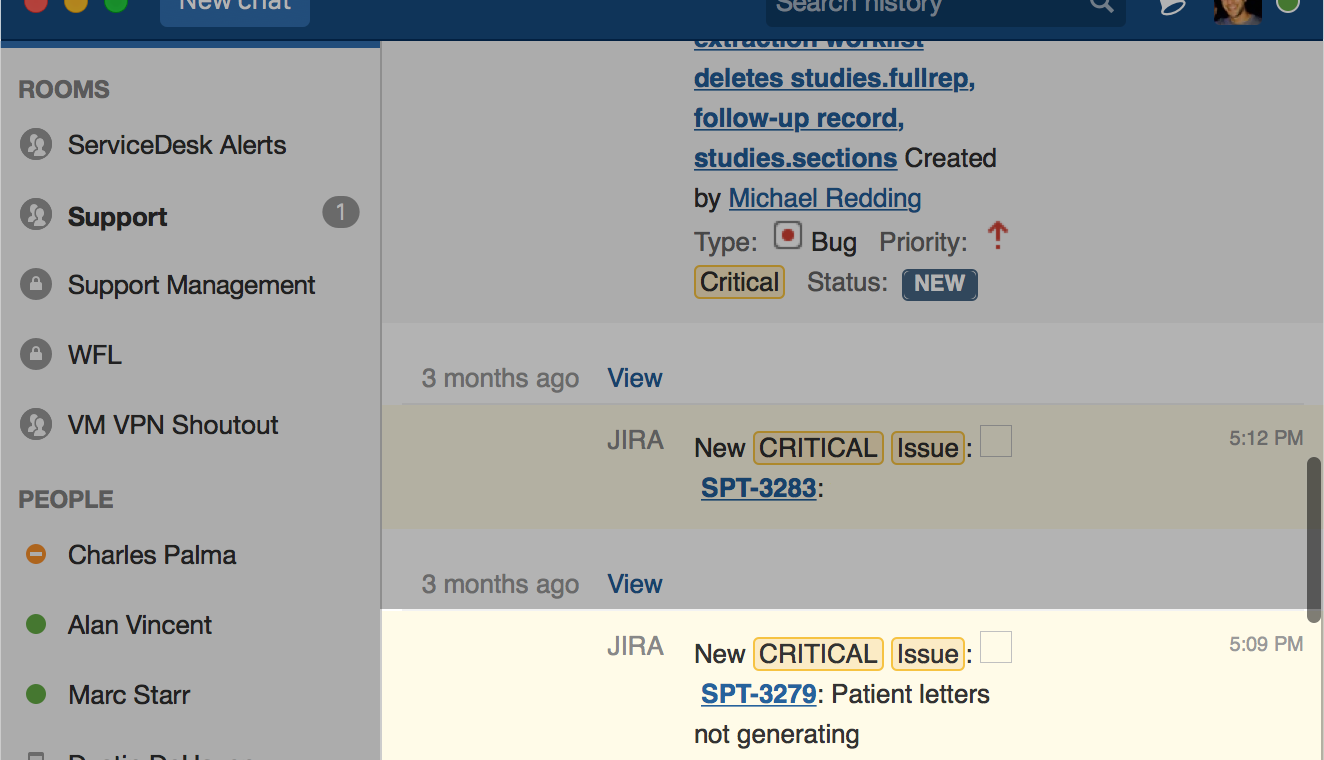
Task: Click the image placeholder beside SPT-3283
Action: 995,441
